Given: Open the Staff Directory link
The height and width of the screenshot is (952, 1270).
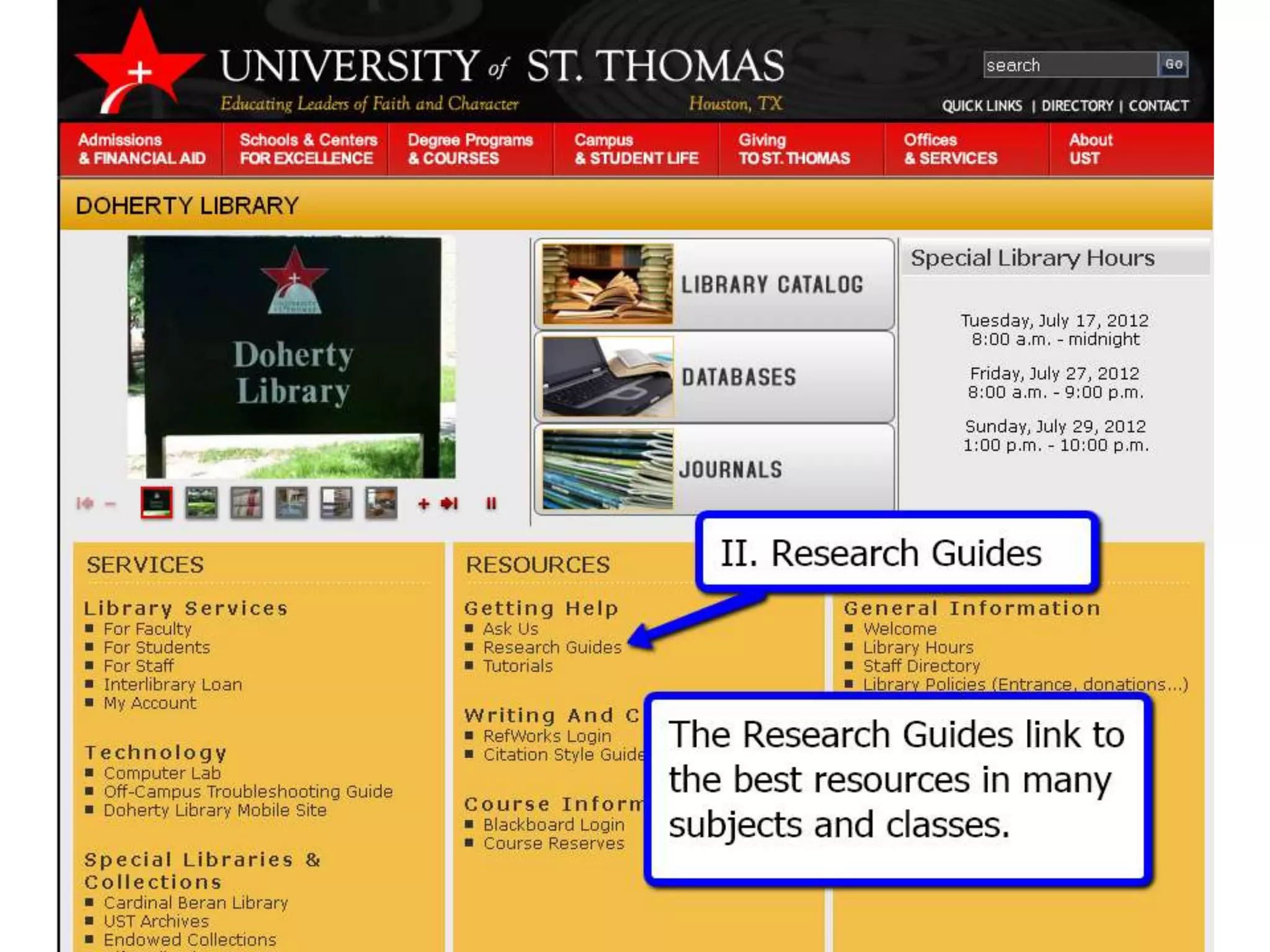Looking at the screenshot, I should coord(921,666).
